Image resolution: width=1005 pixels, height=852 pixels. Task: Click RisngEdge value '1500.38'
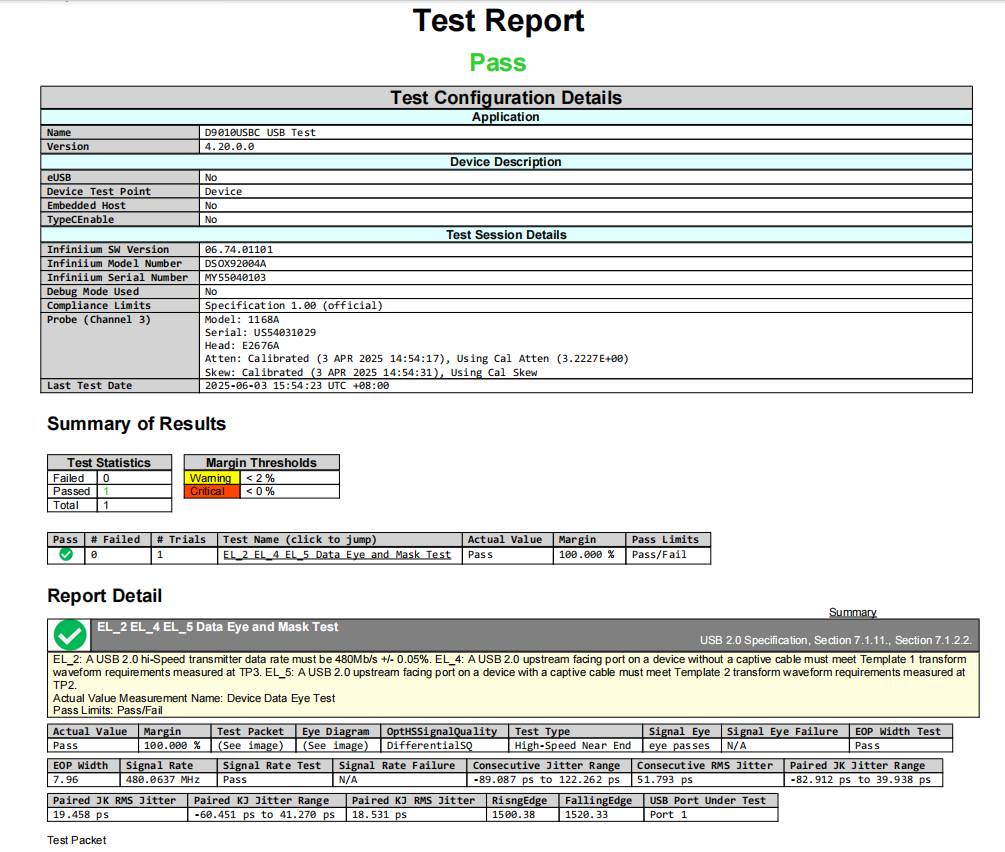tap(513, 815)
